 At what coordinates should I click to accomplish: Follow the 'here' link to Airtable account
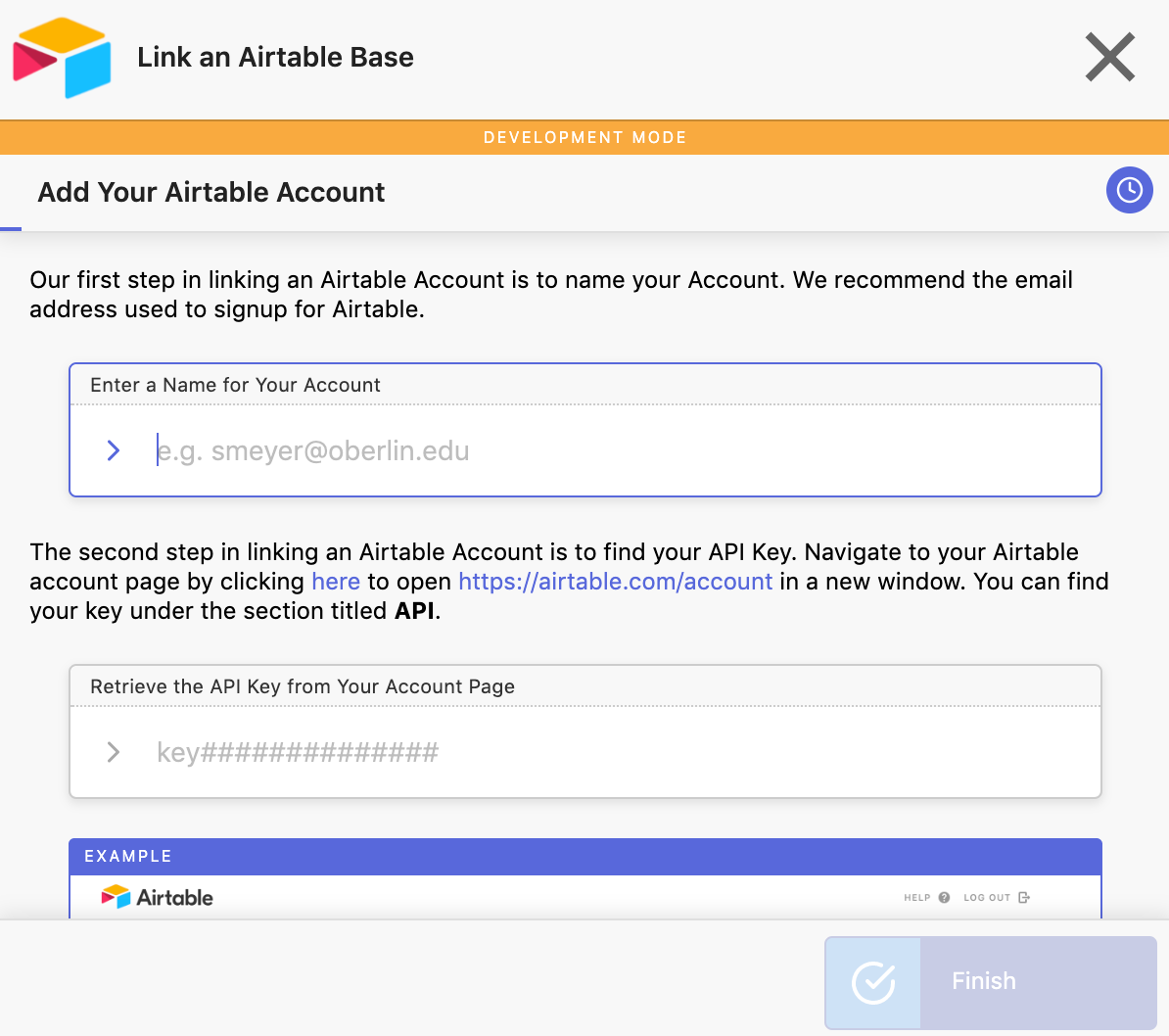(336, 581)
